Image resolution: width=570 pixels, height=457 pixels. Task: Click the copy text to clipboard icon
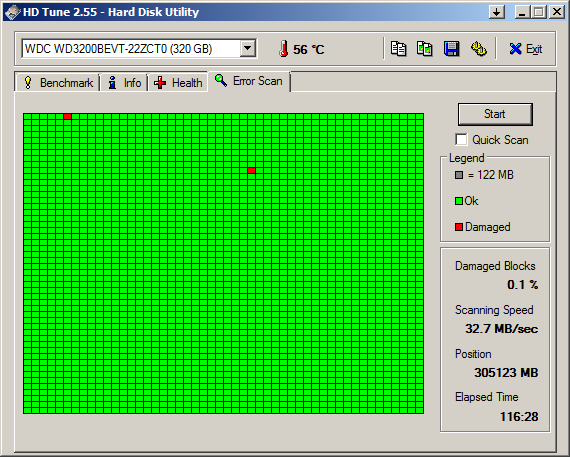click(398, 48)
